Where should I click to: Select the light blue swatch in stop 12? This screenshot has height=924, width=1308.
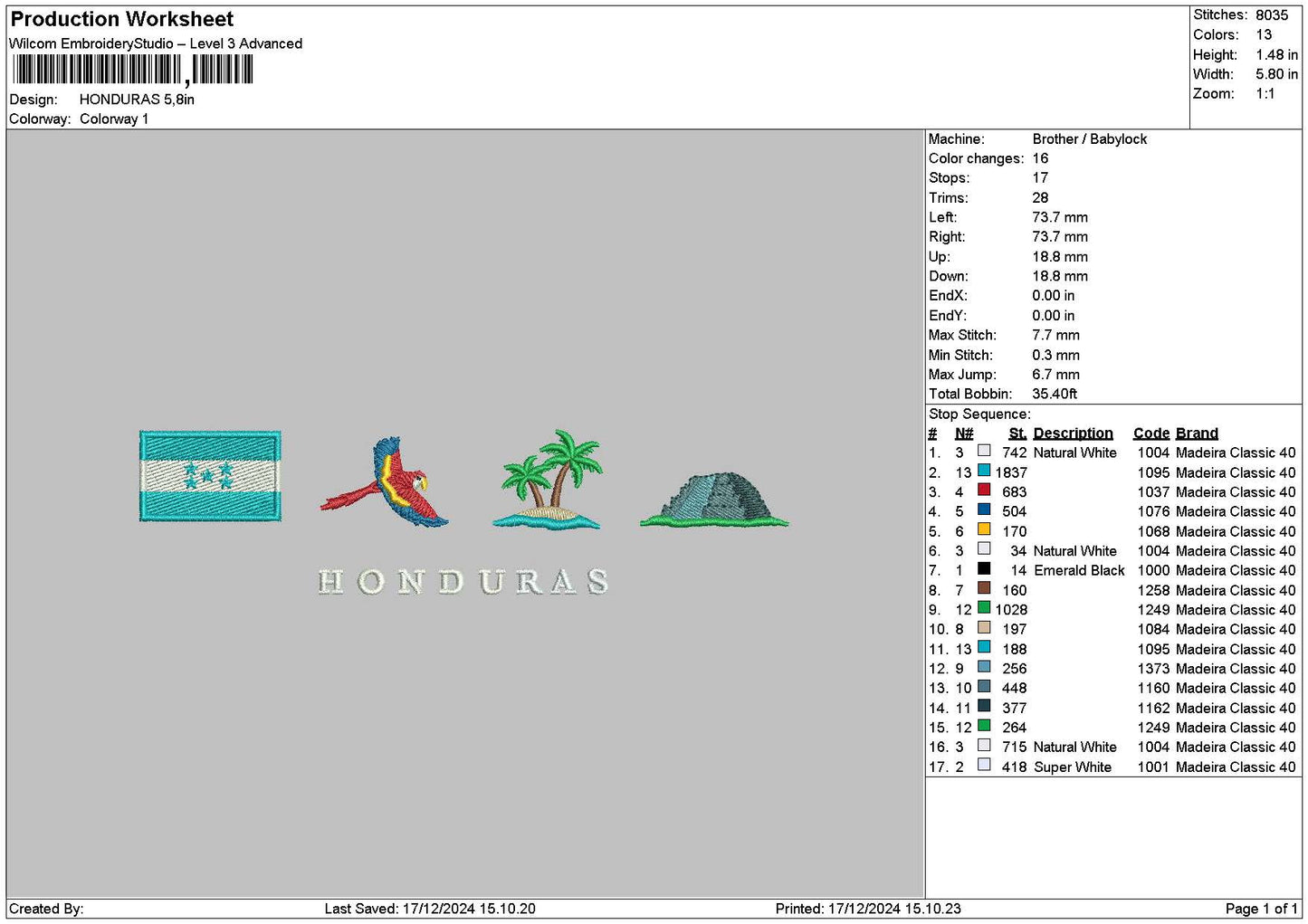[x=984, y=667]
